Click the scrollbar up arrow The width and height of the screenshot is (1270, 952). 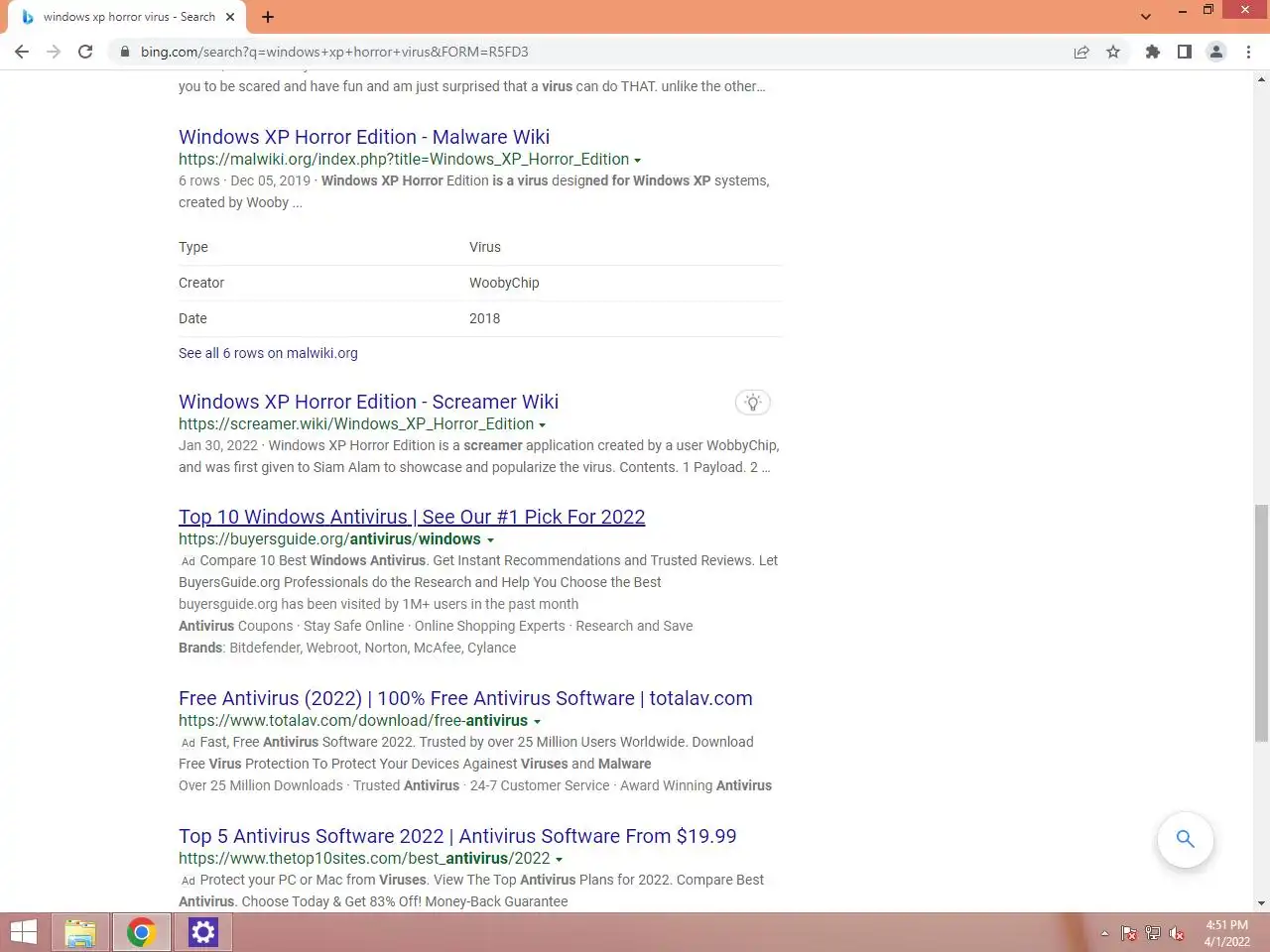click(1261, 78)
